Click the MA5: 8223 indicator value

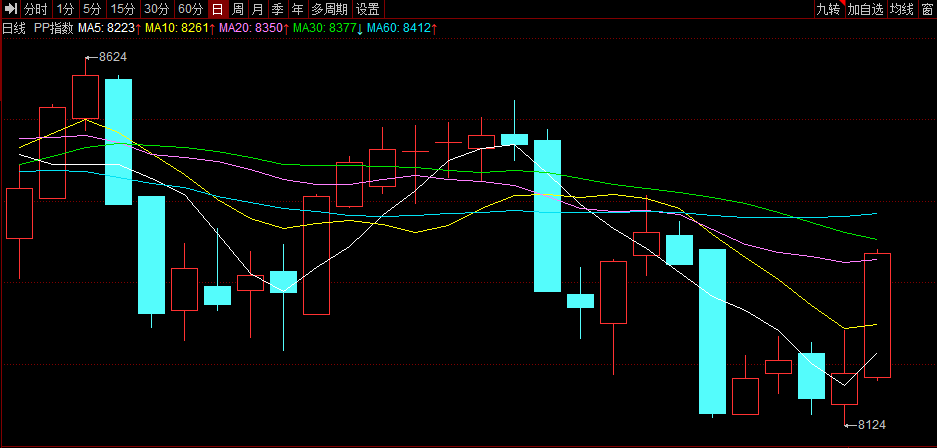[109, 27]
